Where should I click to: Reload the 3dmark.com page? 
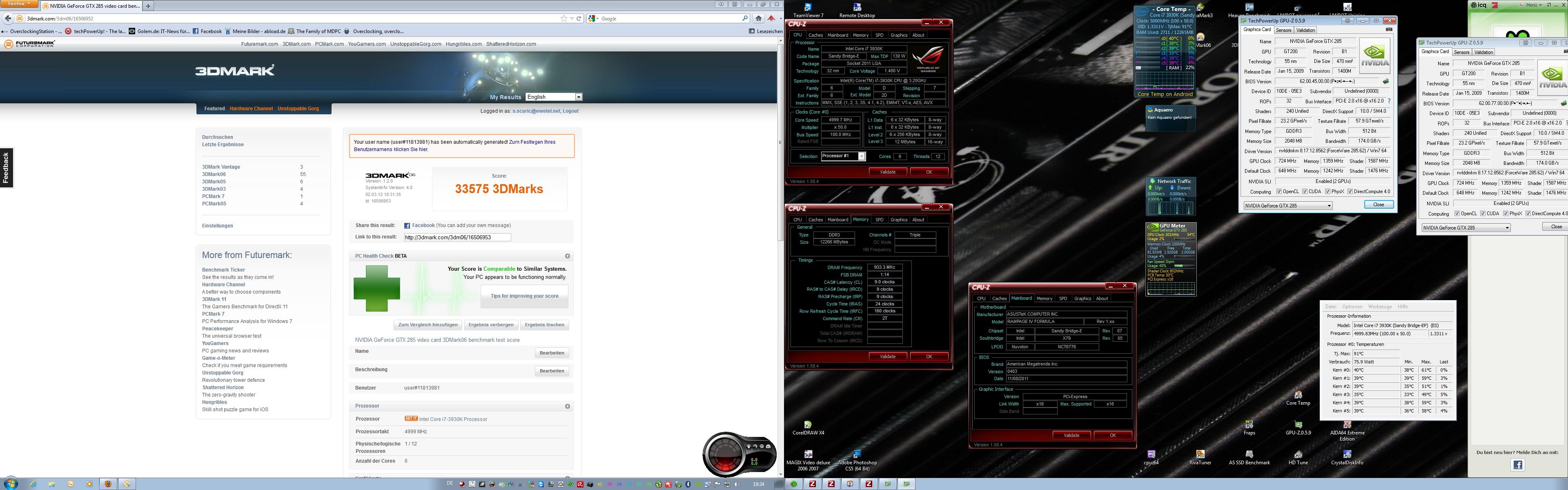579,18
